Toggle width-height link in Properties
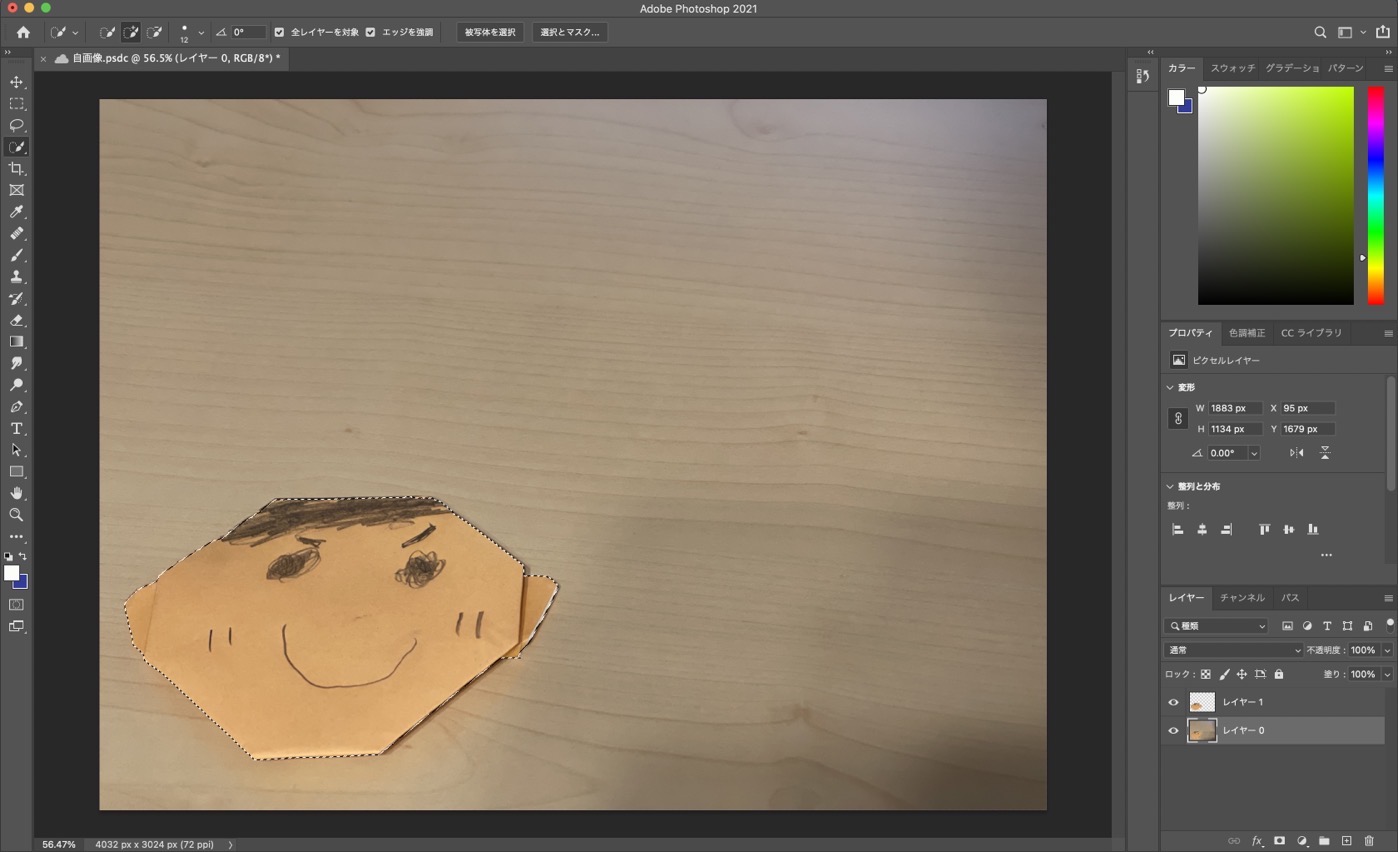 click(1178, 419)
